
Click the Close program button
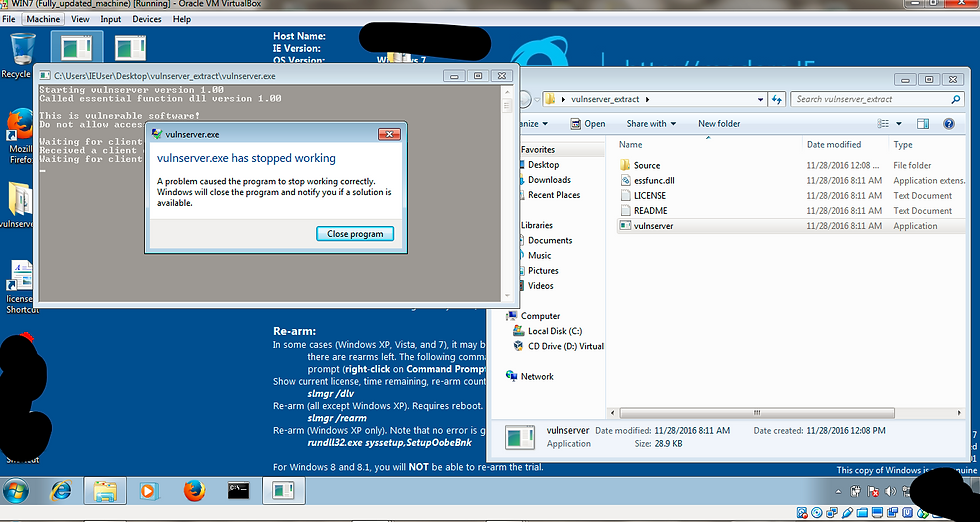pos(355,234)
